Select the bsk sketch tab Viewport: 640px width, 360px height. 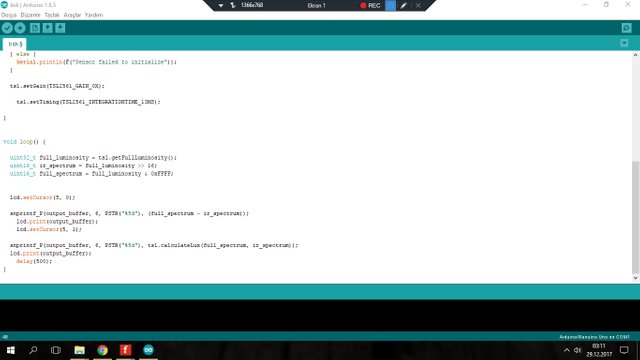(x=15, y=44)
